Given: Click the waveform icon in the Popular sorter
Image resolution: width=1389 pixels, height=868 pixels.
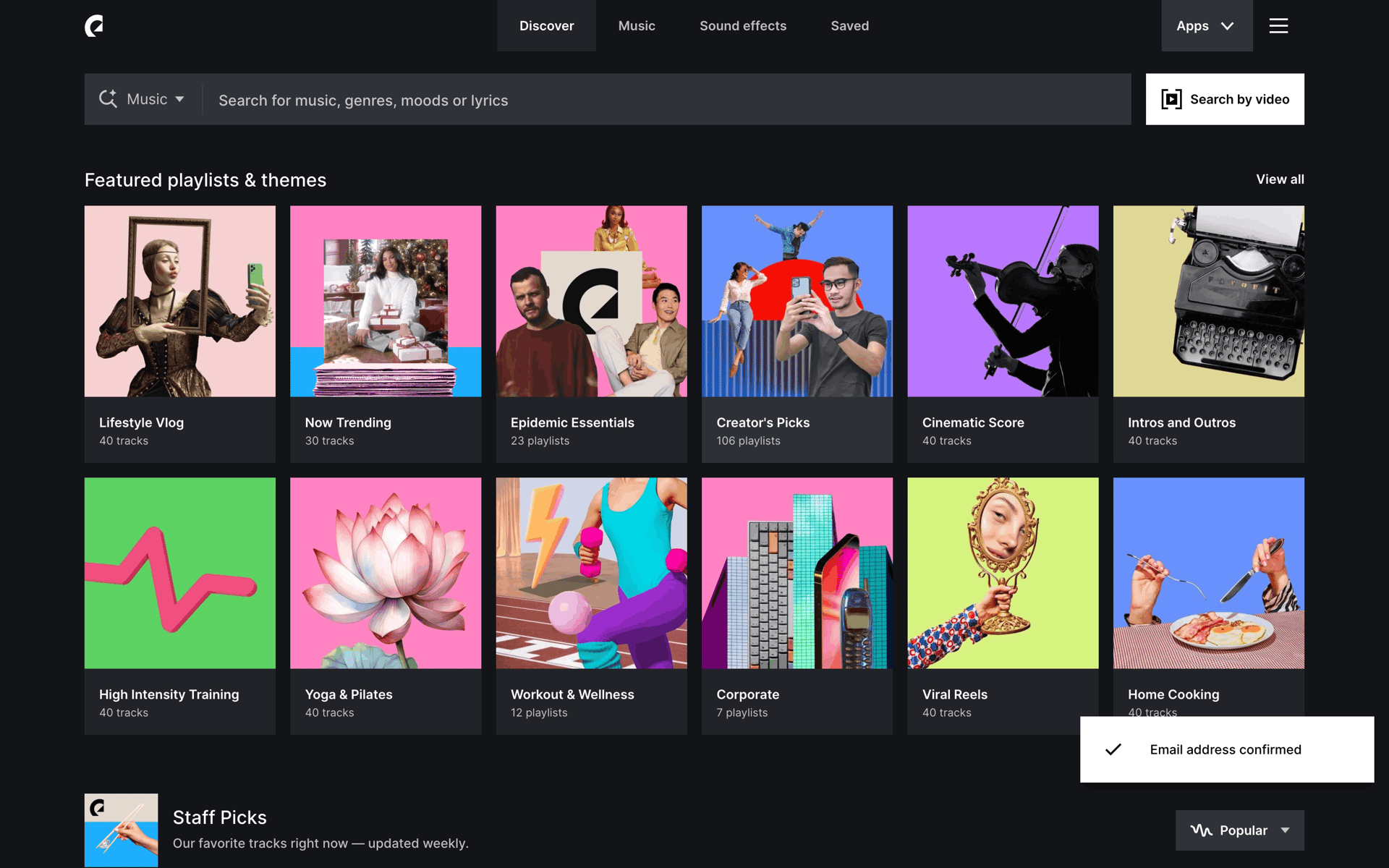Looking at the screenshot, I should click(1202, 830).
